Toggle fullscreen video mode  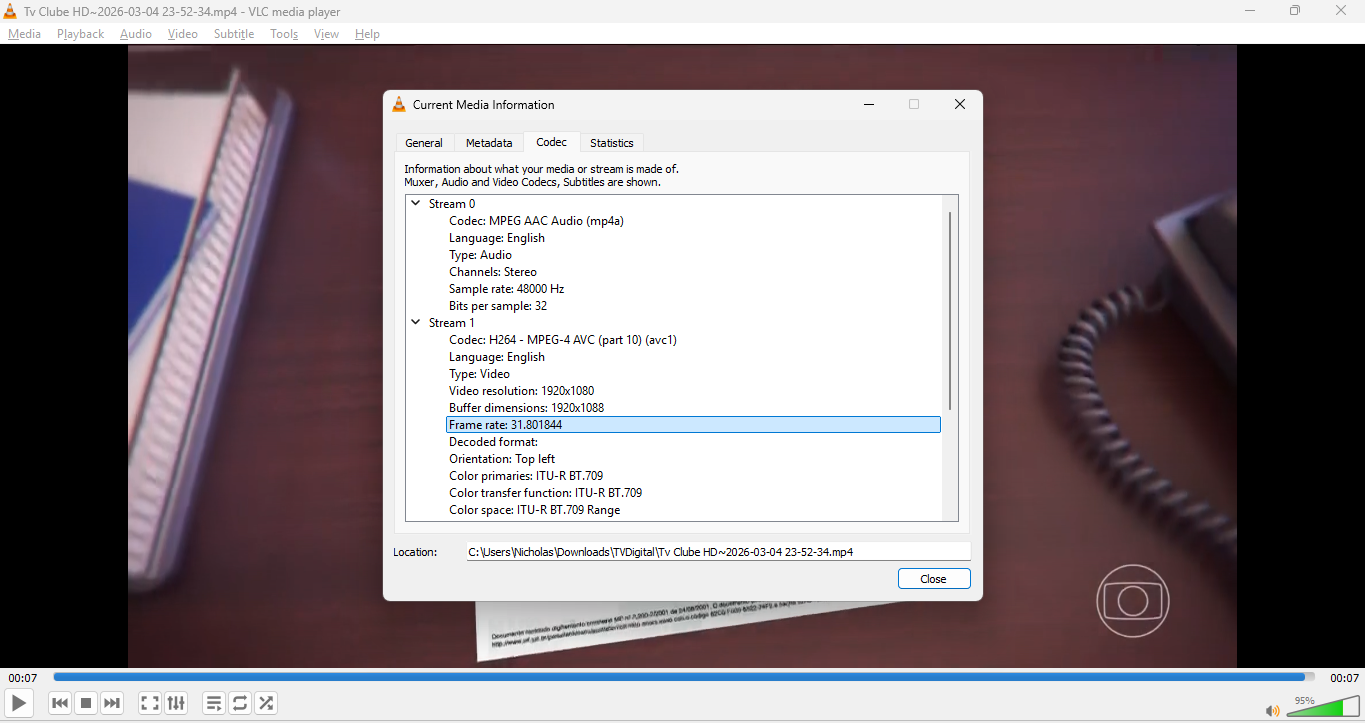click(150, 703)
